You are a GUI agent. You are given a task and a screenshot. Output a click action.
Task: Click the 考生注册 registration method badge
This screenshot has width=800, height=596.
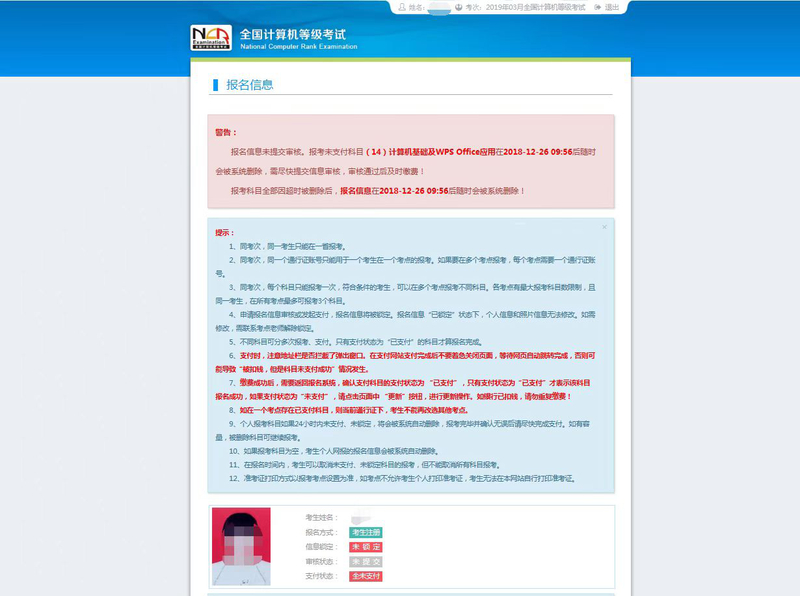(x=366, y=532)
